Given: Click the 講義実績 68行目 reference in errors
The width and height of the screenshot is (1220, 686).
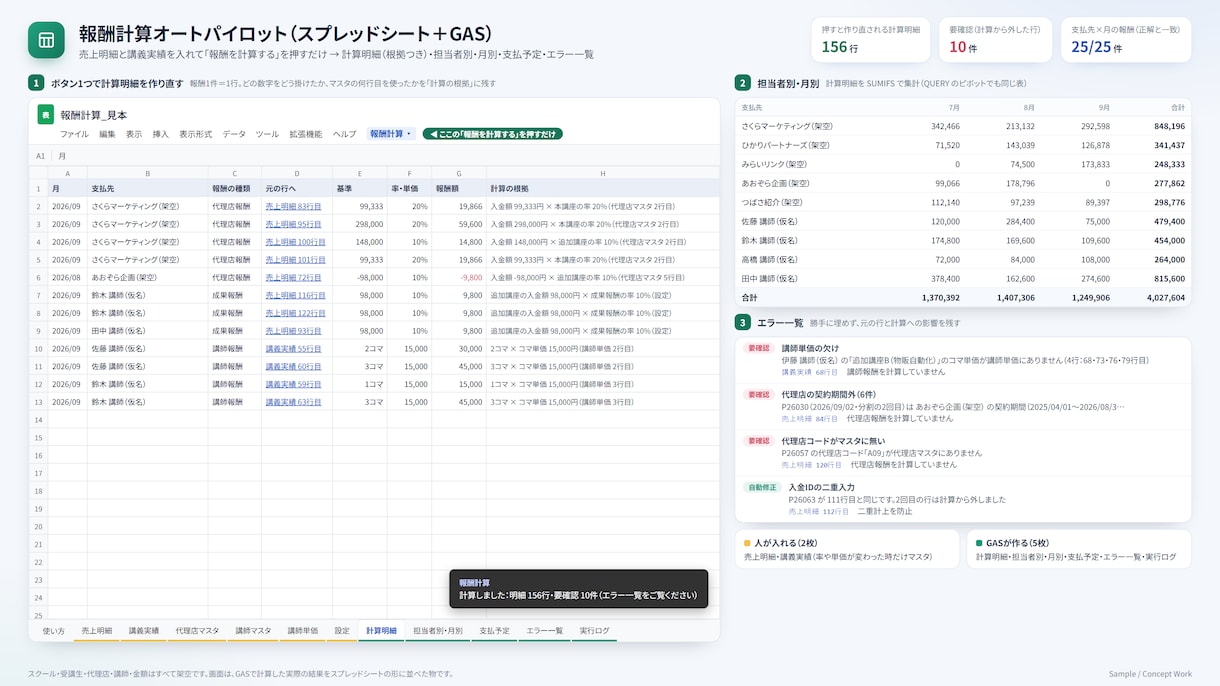Looking at the screenshot, I should coord(810,371).
